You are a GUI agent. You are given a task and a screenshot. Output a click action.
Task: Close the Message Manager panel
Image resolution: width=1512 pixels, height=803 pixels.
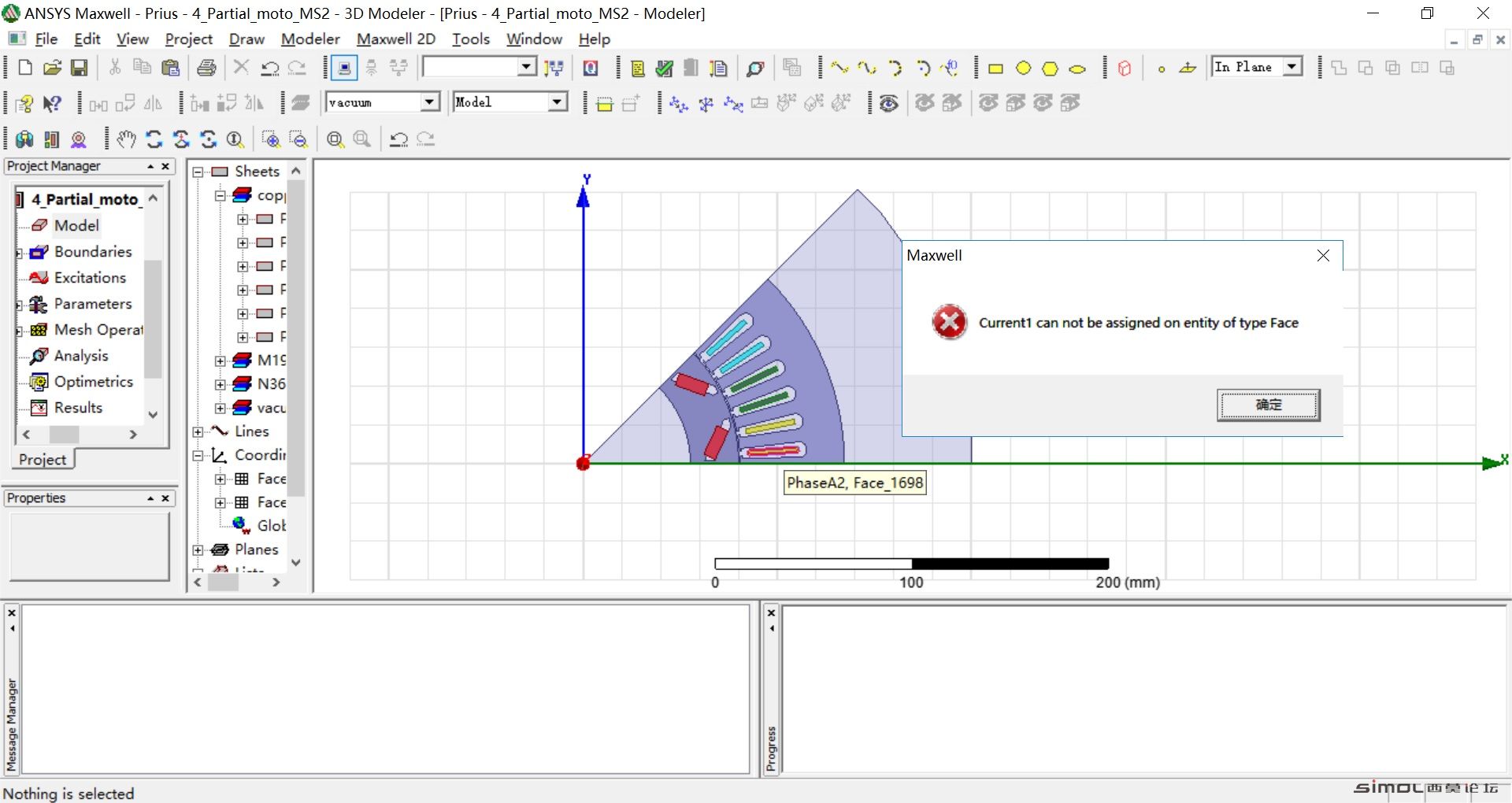(x=12, y=612)
